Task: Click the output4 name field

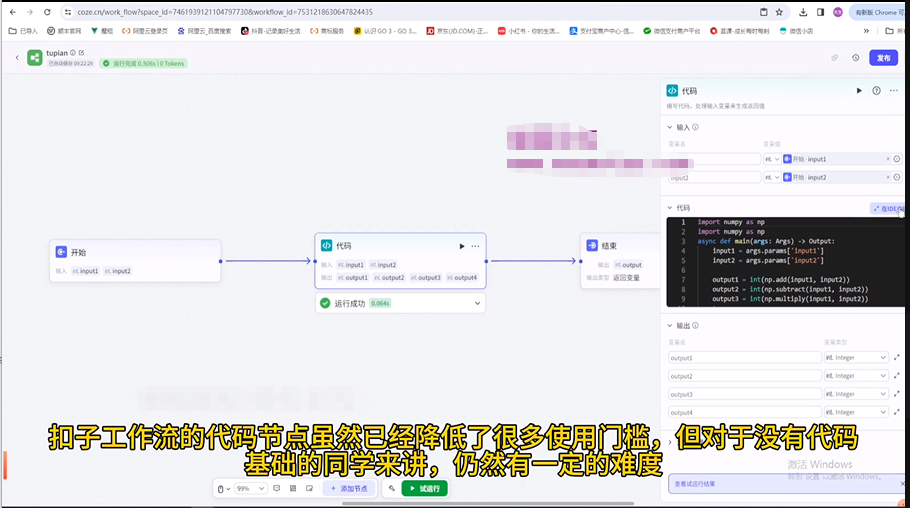Action: 745,413
